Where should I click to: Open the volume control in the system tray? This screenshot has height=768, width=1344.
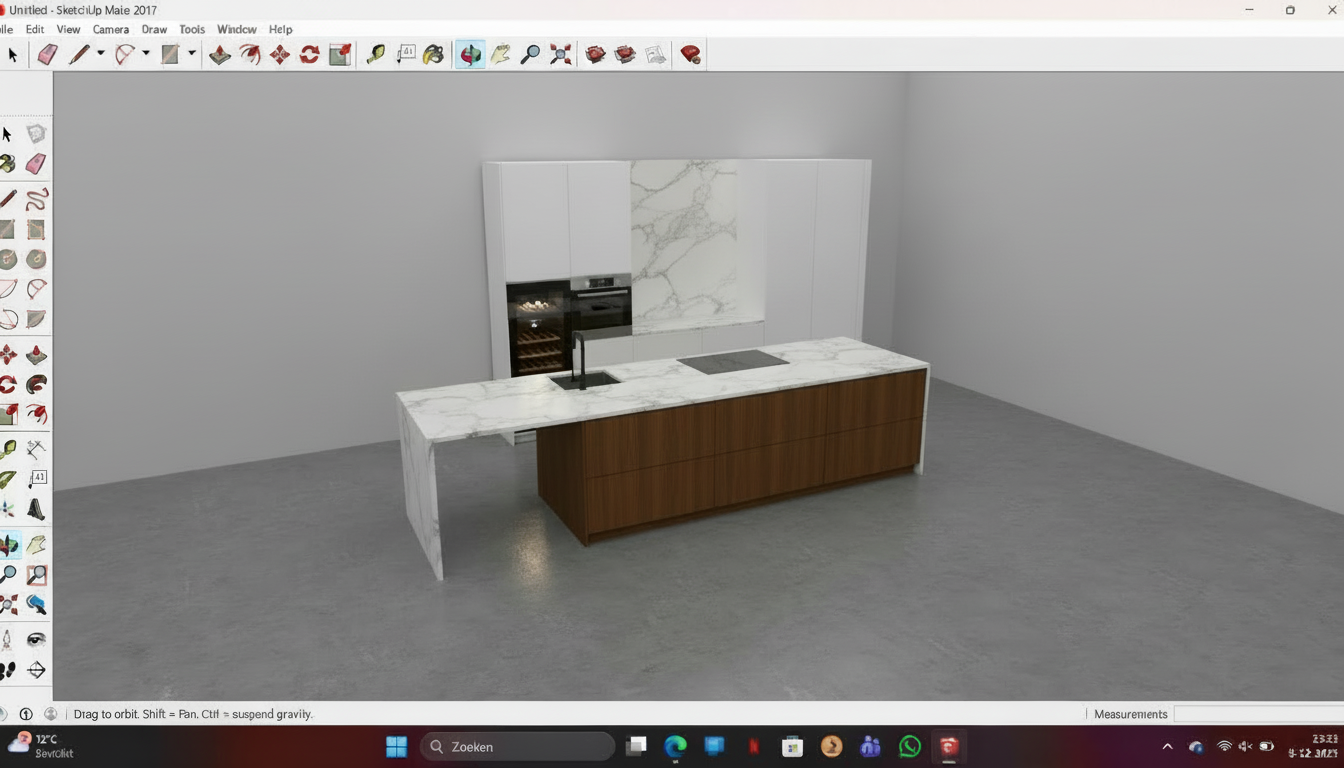tap(1244, 746)
